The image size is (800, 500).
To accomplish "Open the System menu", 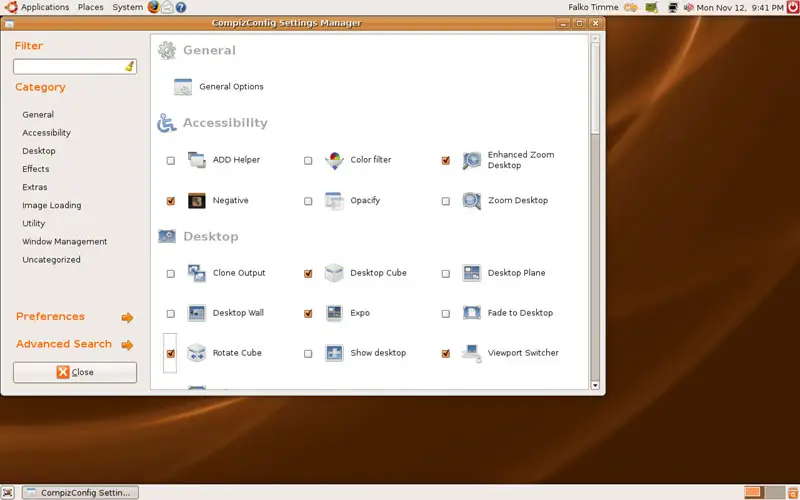I will click(128, 7).
